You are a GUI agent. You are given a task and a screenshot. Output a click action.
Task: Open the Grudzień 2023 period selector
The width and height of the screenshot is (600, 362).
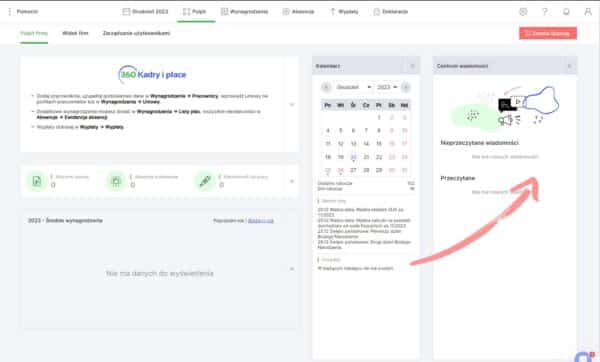coord(145,11)
